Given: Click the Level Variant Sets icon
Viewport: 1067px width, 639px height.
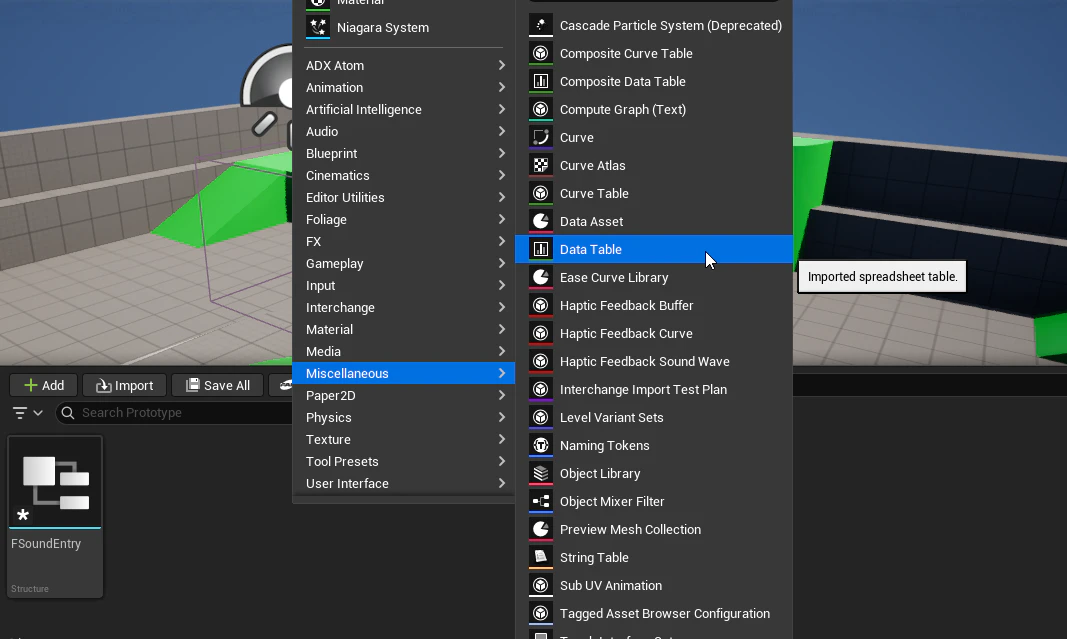Looking at the screenshot, I should point(540,417).
